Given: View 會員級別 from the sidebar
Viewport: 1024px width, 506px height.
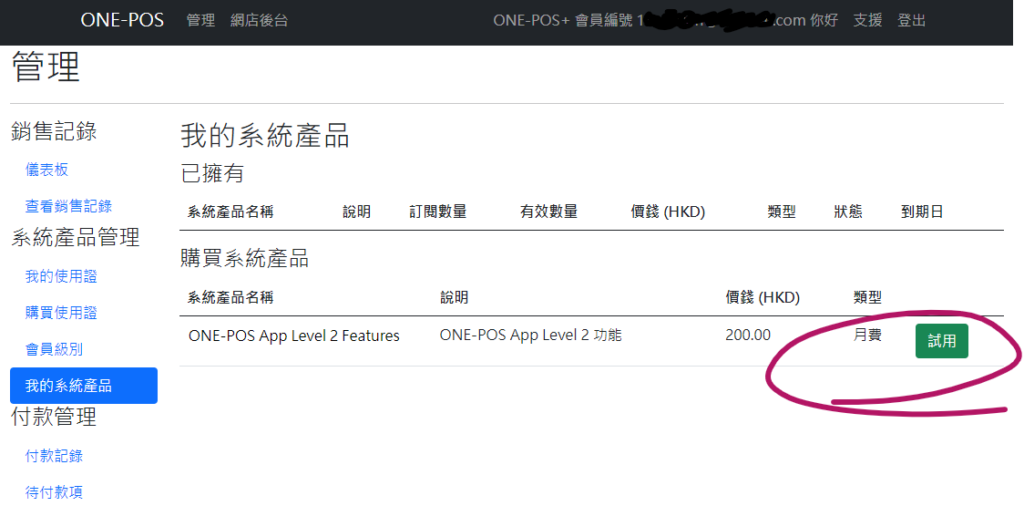Looking at the screenshot, I should pyautogui.click(x=54, y=349).
